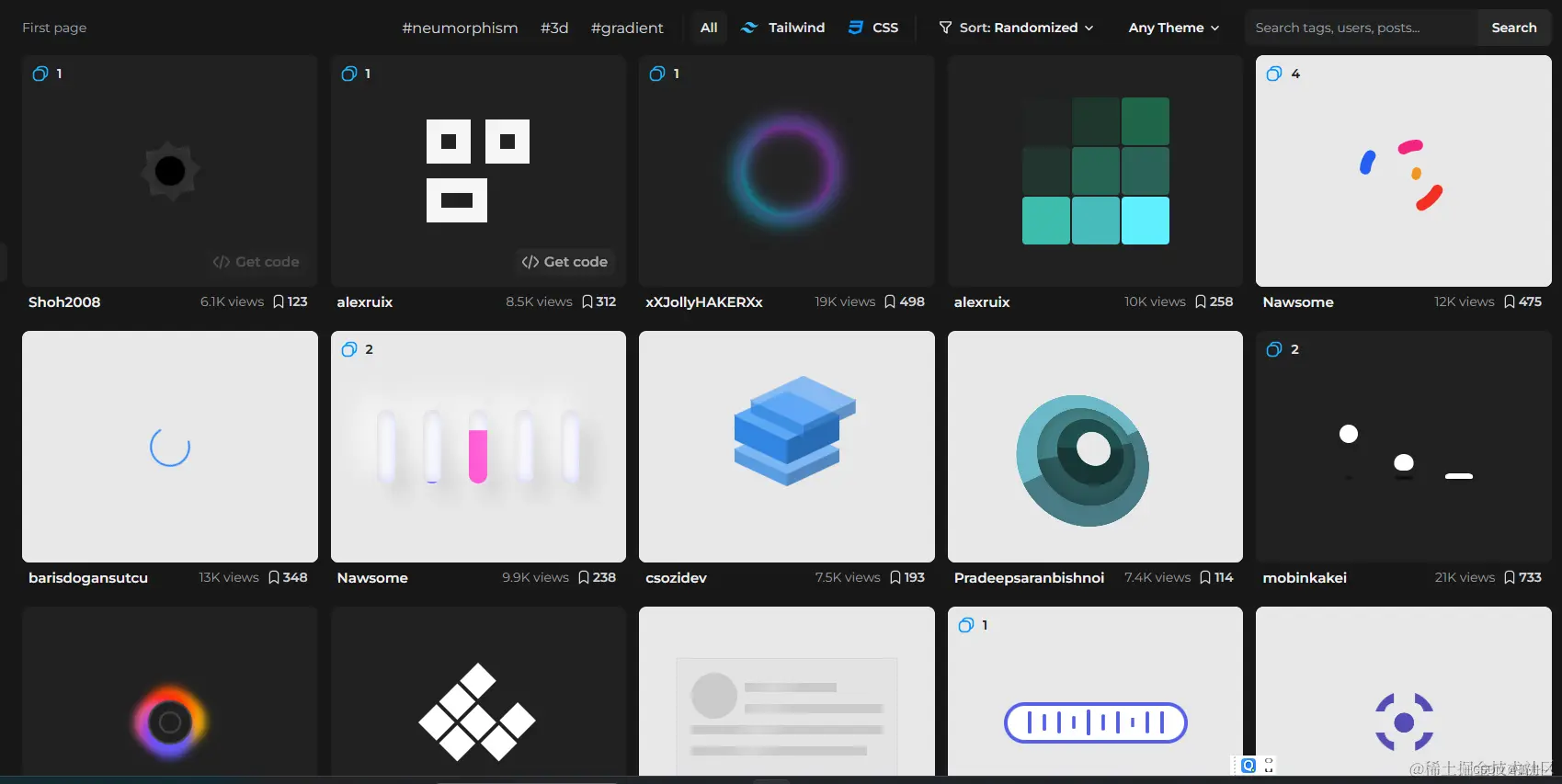This screenshot has height=784, width=1562.
Task: Open Shoh2008's profile link
Action: pos(64,301)
